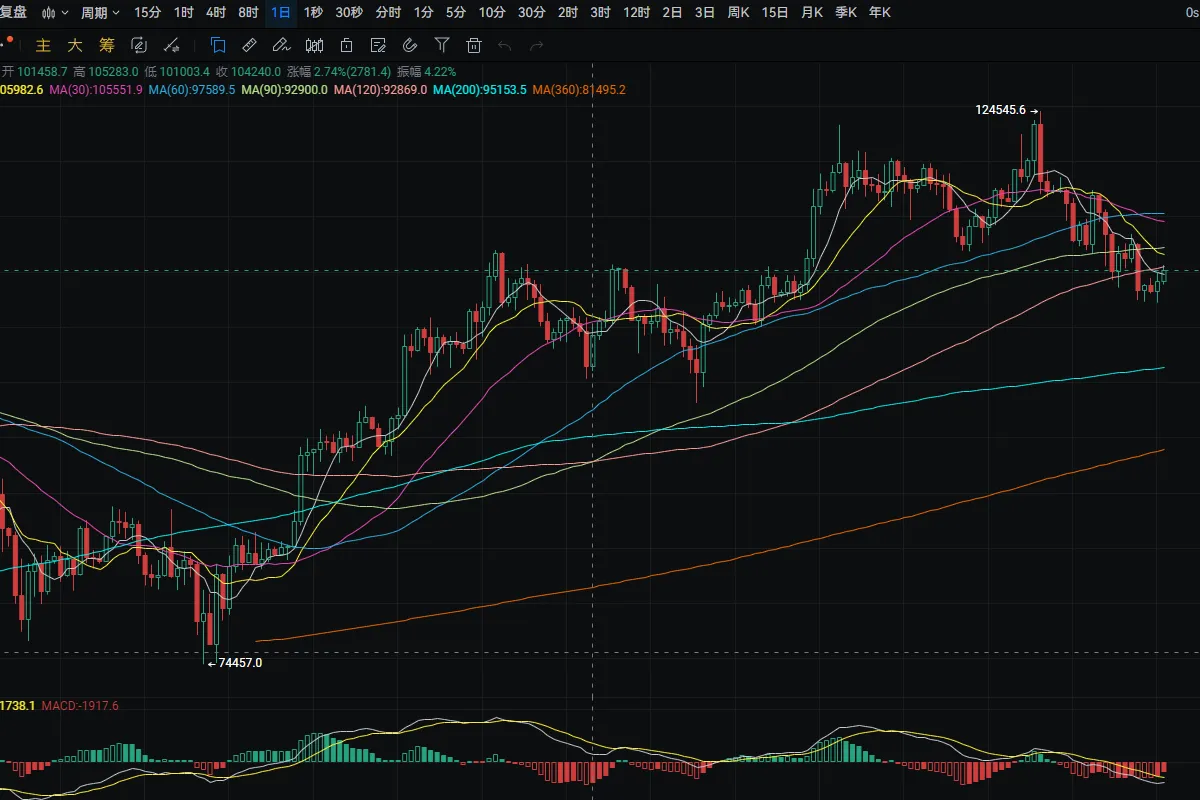Switch to 周K weekly candles

(739, 13)
